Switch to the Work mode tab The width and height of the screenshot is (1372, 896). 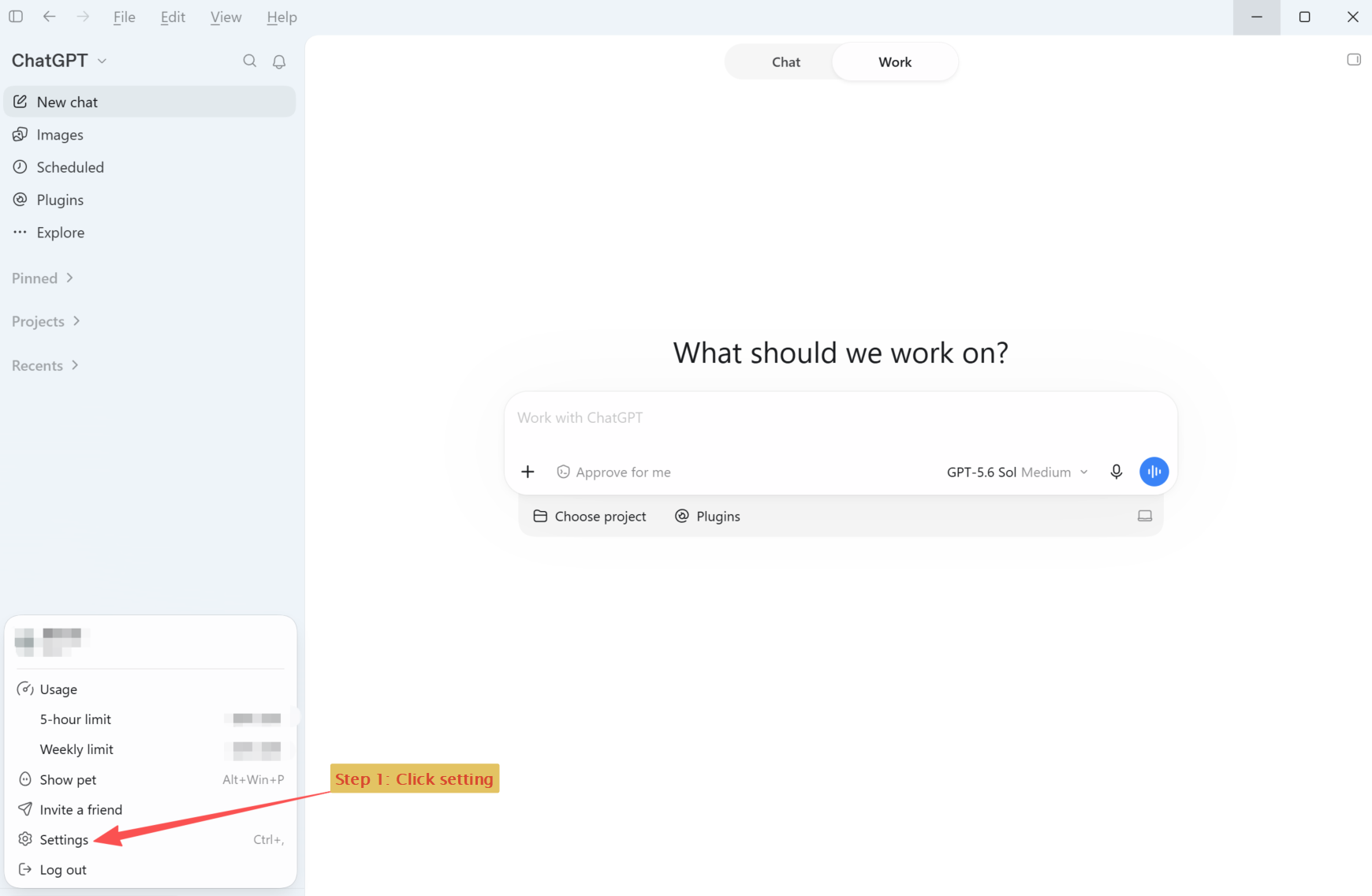point(895,62)
